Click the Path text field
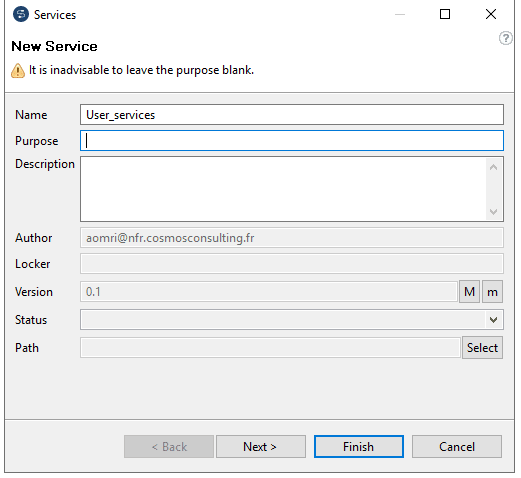 [270, 348]
